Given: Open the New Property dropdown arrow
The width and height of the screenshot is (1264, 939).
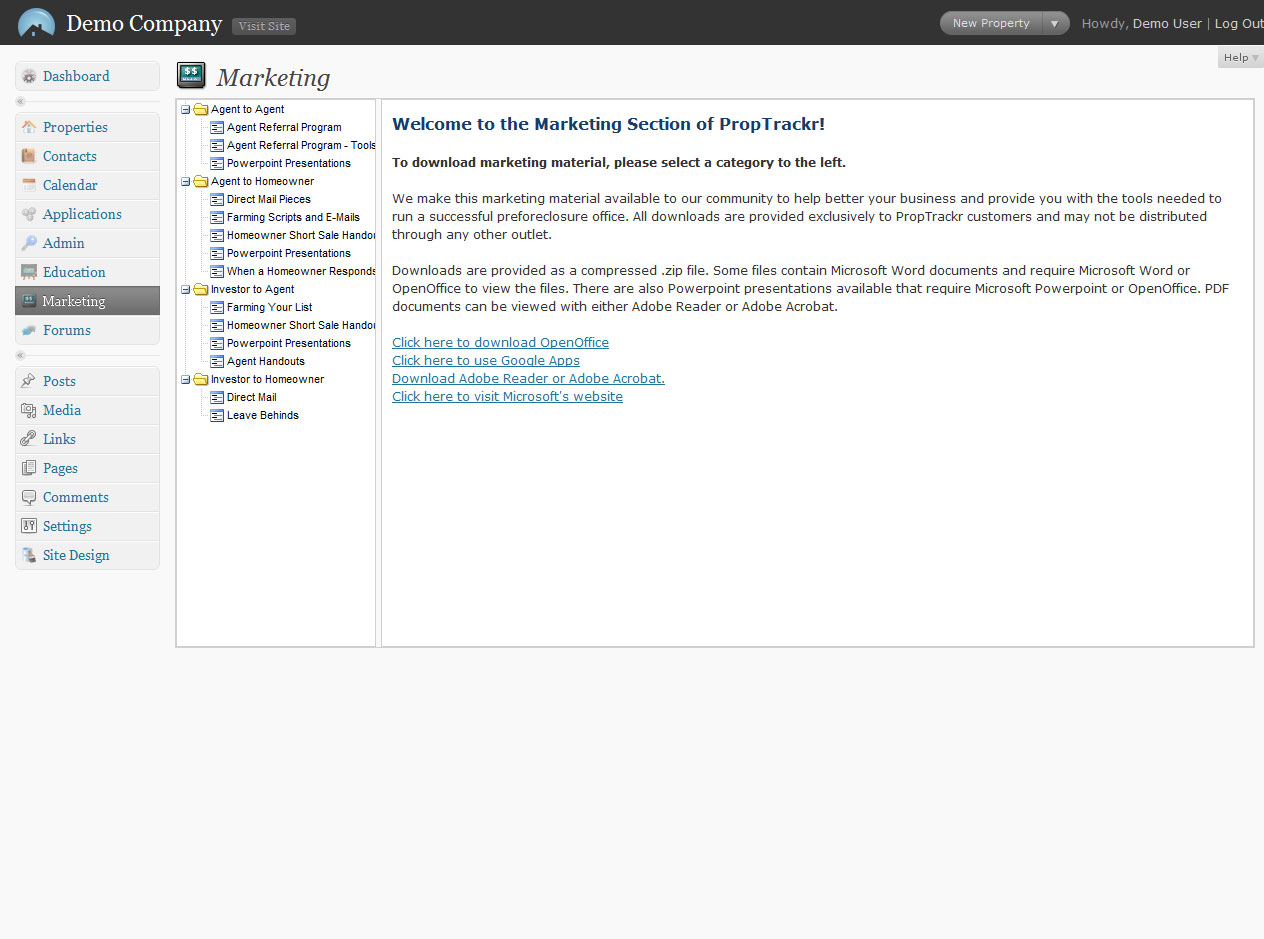Looking at the screenshot, I should click(1054, 23).
